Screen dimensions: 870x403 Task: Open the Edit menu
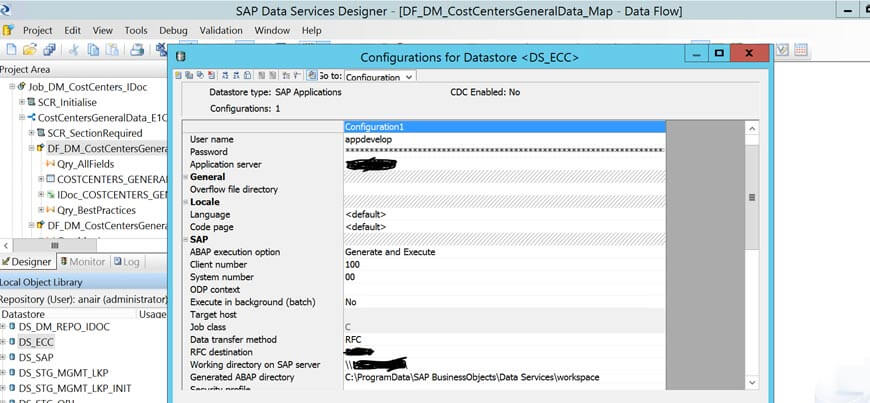point(72,31)
